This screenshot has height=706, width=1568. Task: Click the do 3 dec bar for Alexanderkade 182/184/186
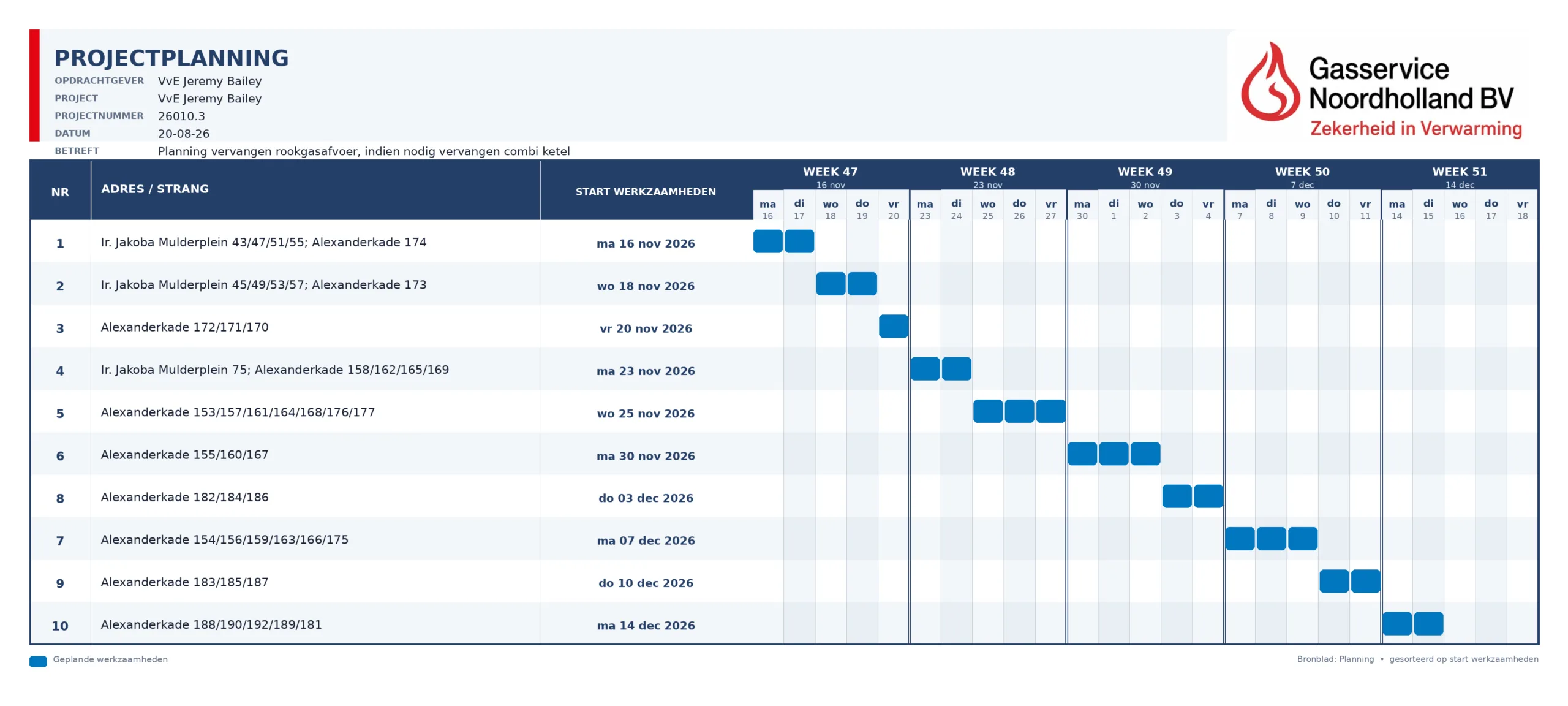(1177, 496)
